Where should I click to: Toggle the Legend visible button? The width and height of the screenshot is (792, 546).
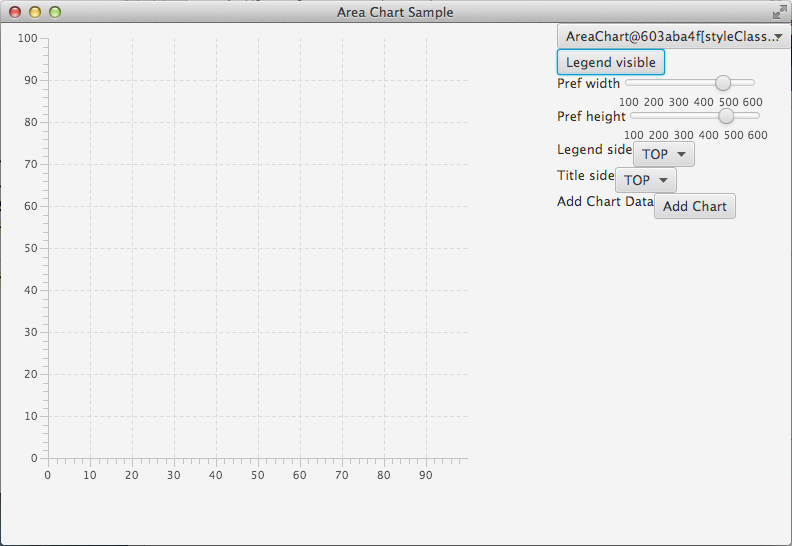[610, 62]
